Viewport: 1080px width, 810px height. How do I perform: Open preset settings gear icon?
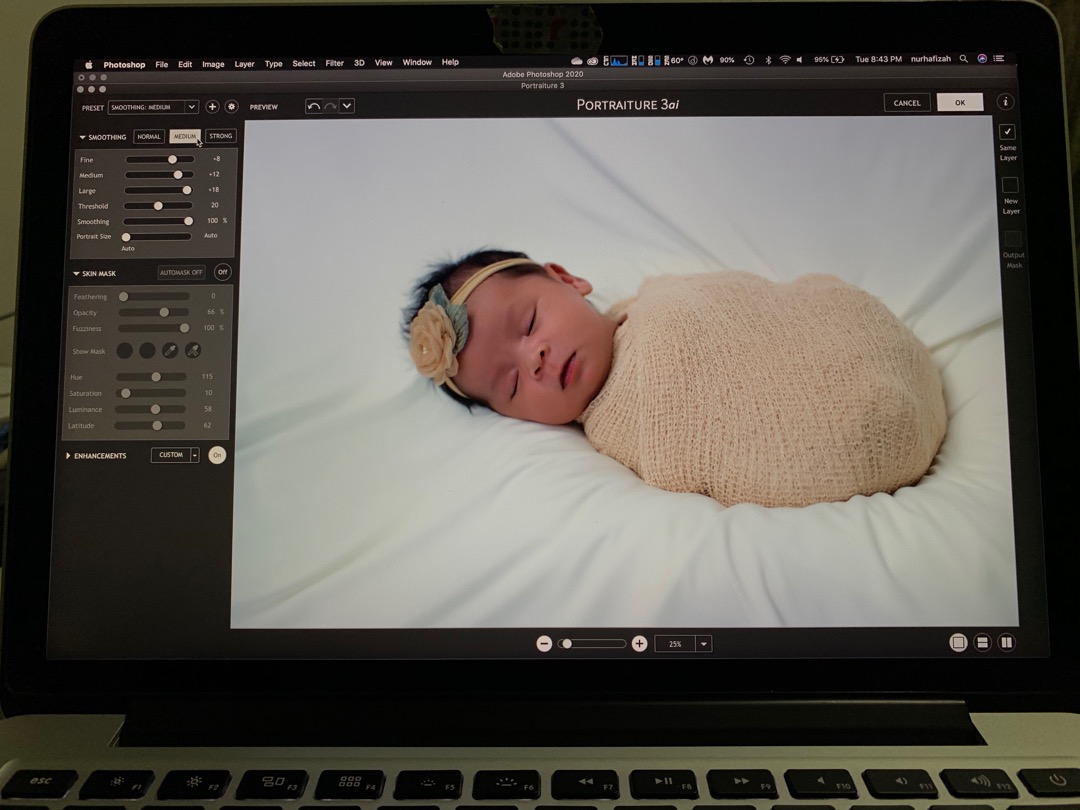pyautogui.click(x=231, y=107)
